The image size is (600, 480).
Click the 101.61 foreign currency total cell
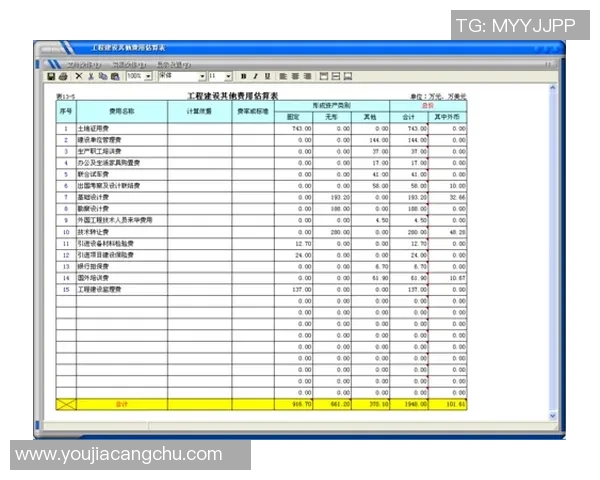pyautogui.click(x=448, y=405)
